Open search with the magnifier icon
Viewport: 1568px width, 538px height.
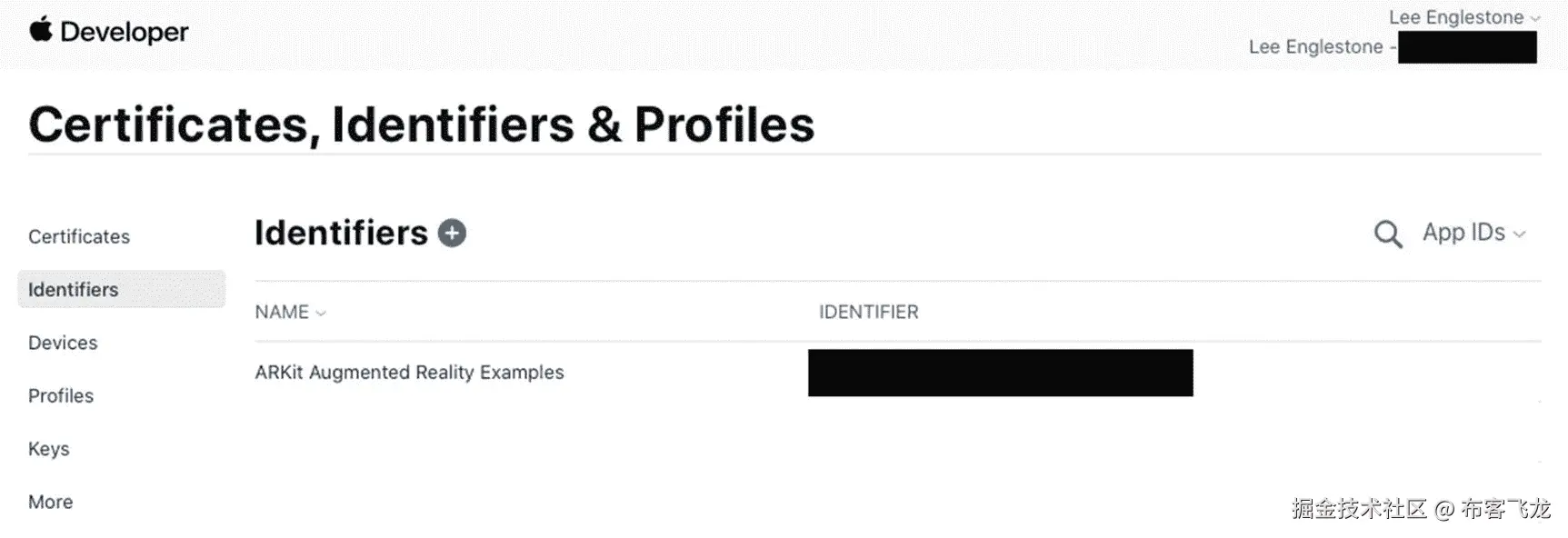[1388, 234]
